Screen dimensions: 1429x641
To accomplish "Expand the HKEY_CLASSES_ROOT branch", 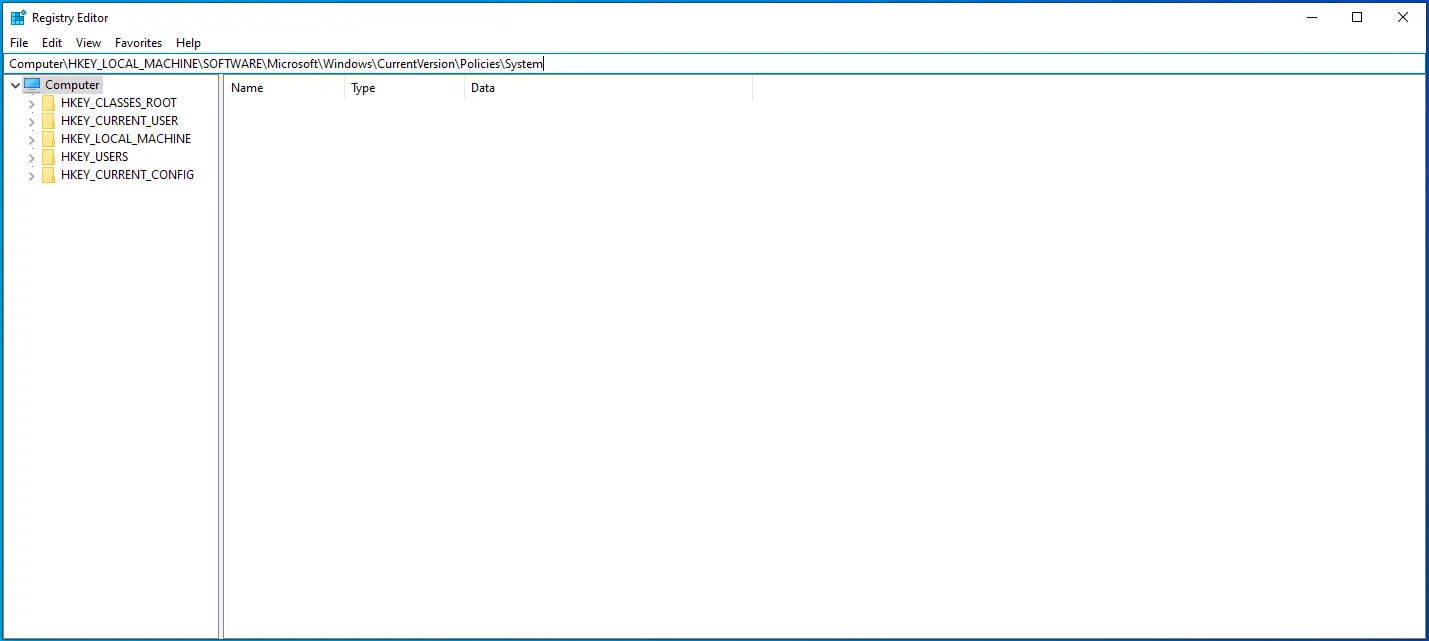I will [32, 103].
